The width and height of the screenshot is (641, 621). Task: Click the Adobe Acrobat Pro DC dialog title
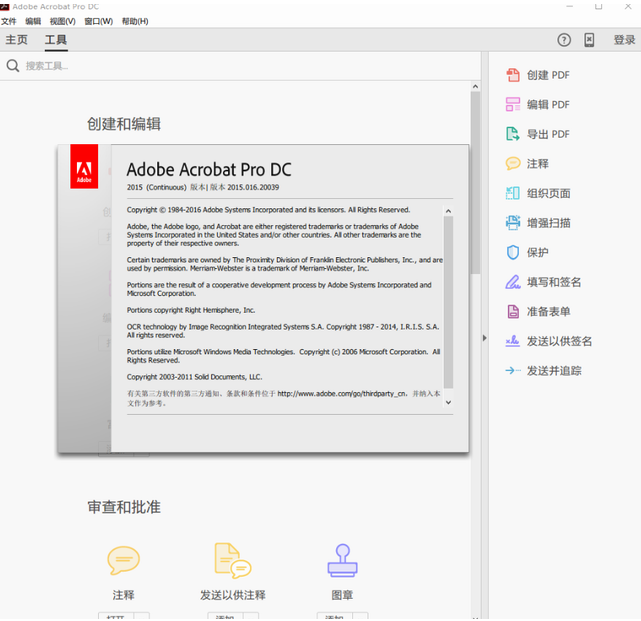point(209,170)
